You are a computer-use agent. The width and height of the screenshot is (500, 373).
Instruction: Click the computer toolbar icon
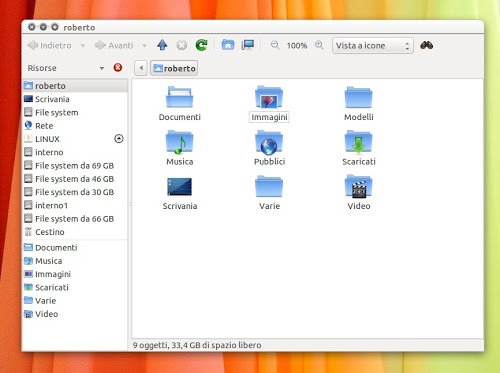(x=248, y=45)
